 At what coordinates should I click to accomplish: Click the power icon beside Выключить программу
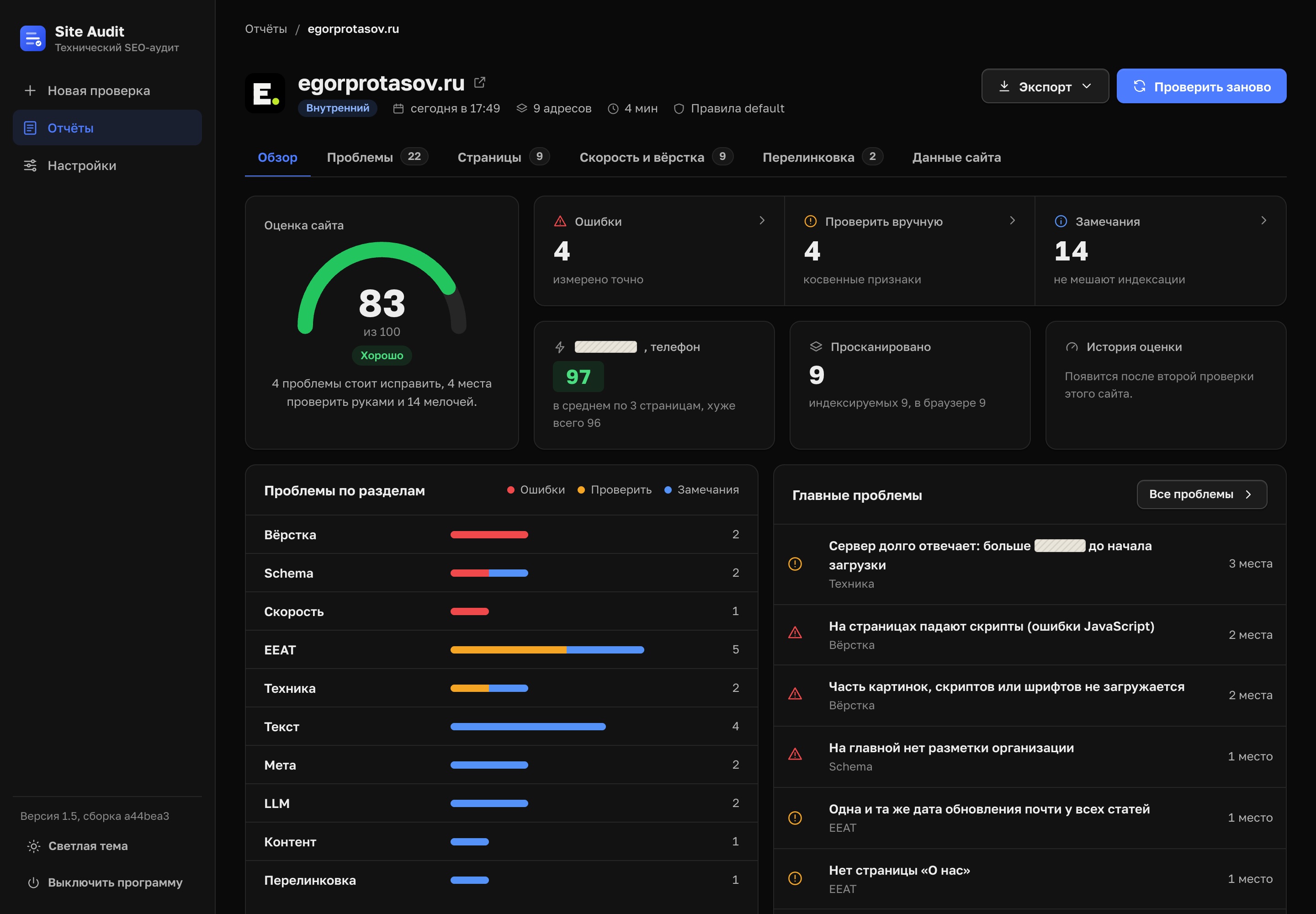(x=34, y=882)
